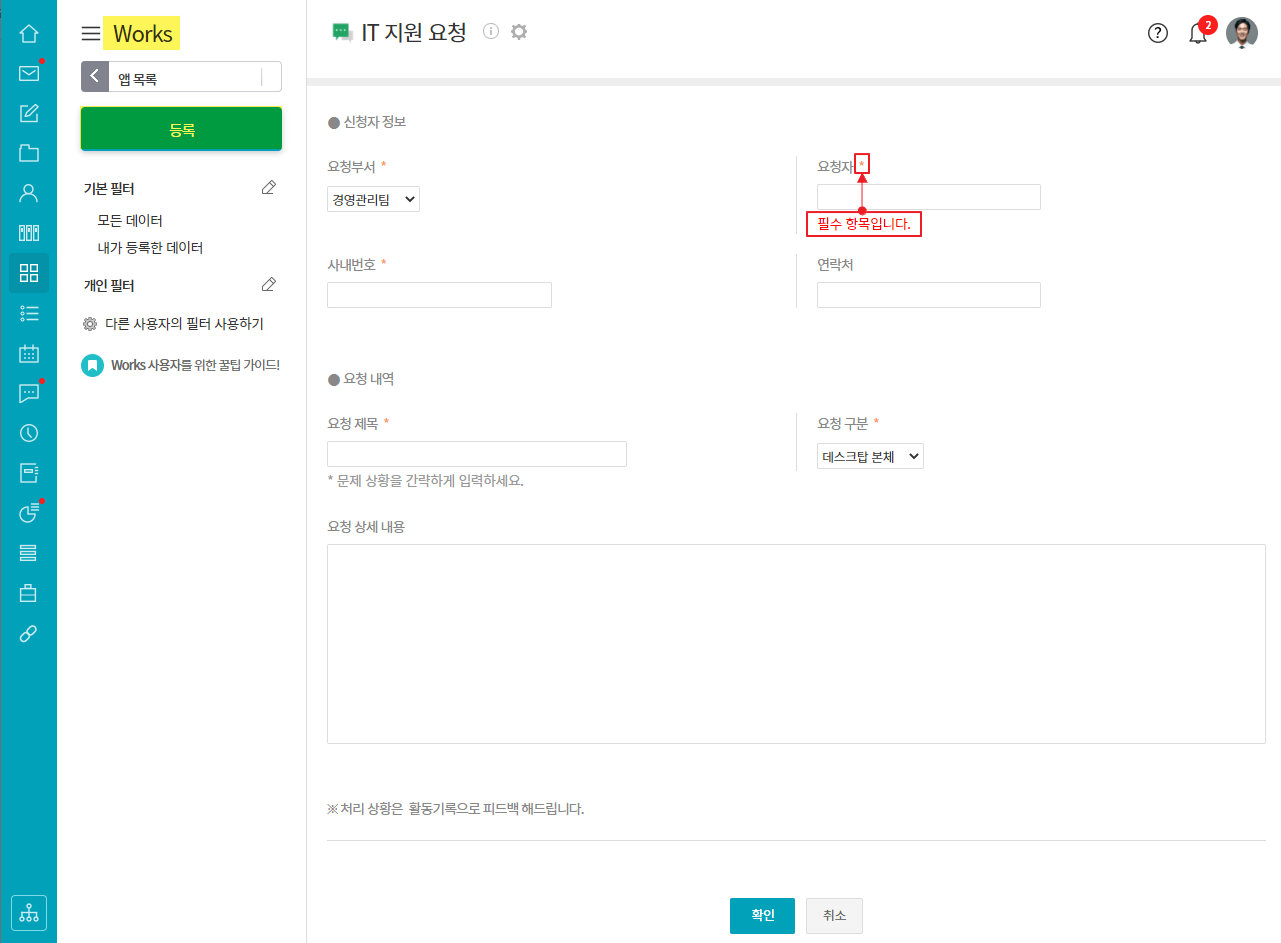Toggle the hamburger menu beside Works
The width and height of the screenshot is (1281, 943).
pos(91,34)
